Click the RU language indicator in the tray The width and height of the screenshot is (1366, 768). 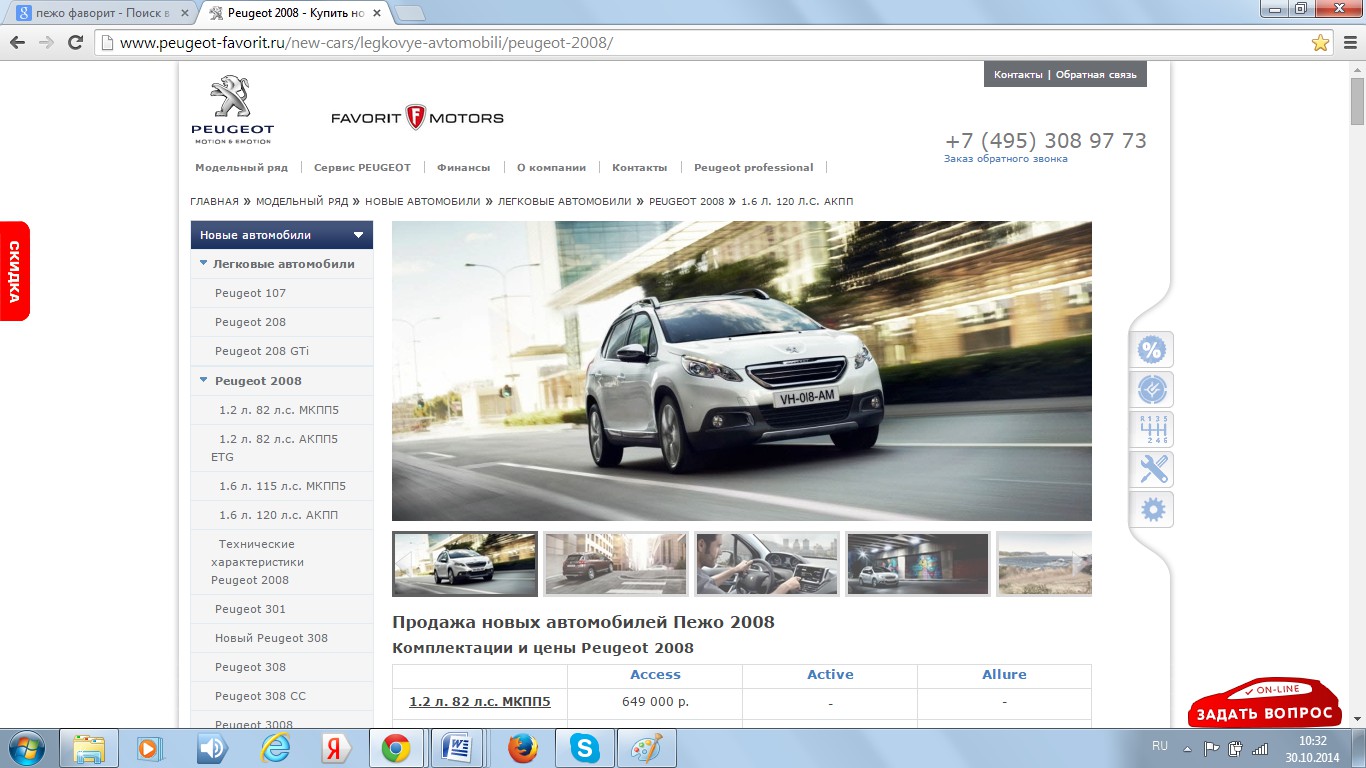[x=1160, y=746]
